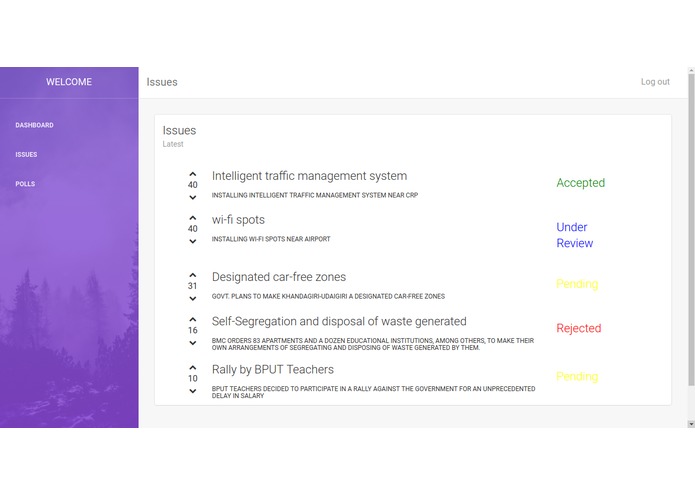
Task: Click Pending status of car-free zones issue
Action: (x=577, y=284)
